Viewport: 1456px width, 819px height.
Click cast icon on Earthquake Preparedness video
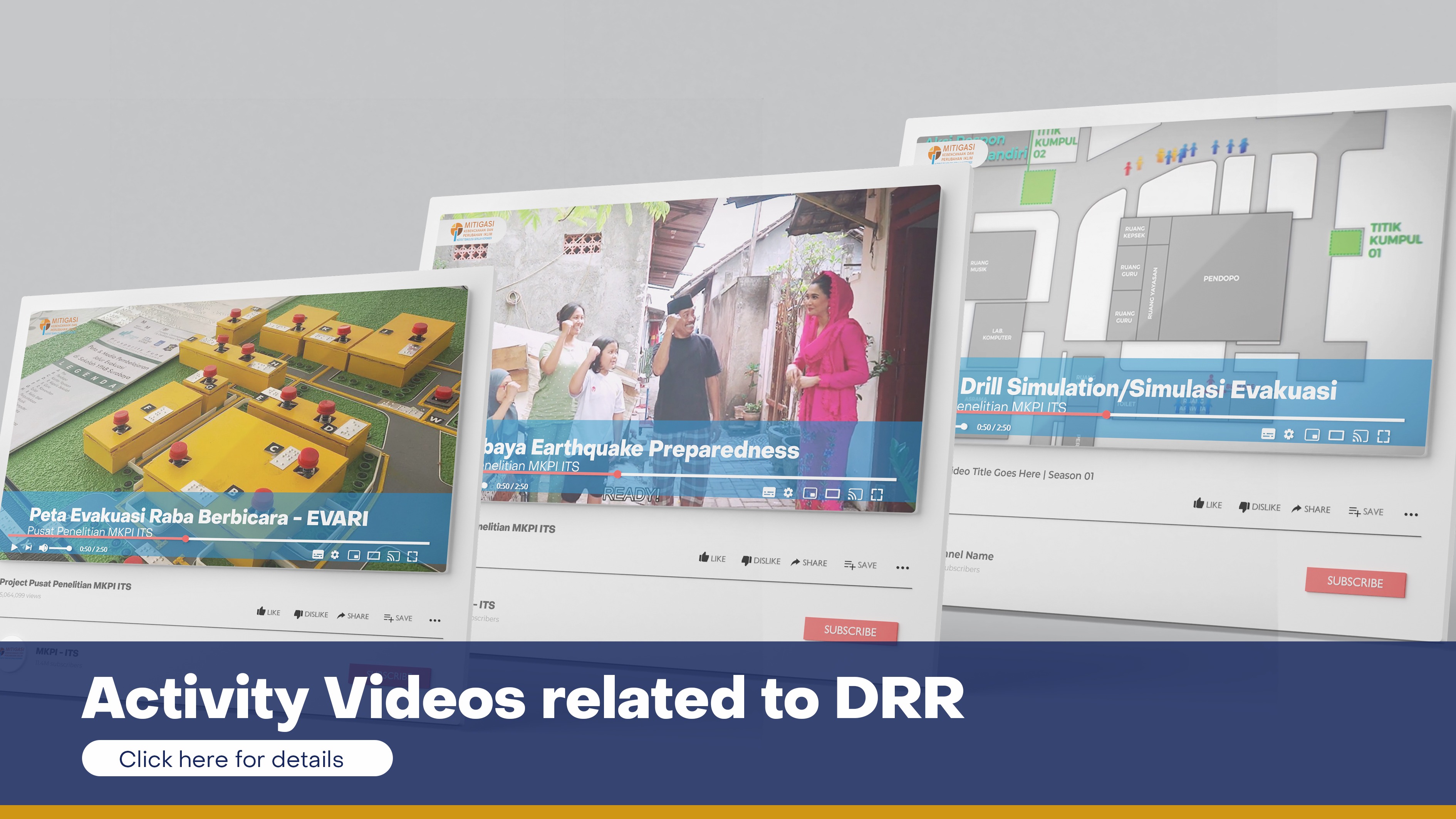pyautogui.click(x=855, y=494)
